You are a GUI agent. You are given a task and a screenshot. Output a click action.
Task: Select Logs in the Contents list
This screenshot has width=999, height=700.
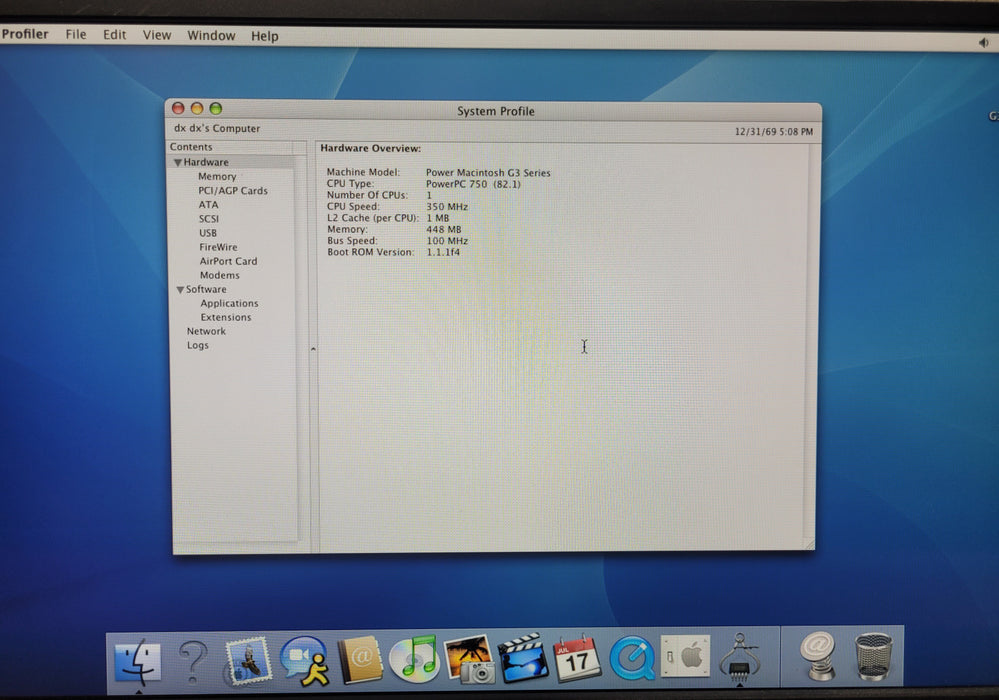(198, 345)
